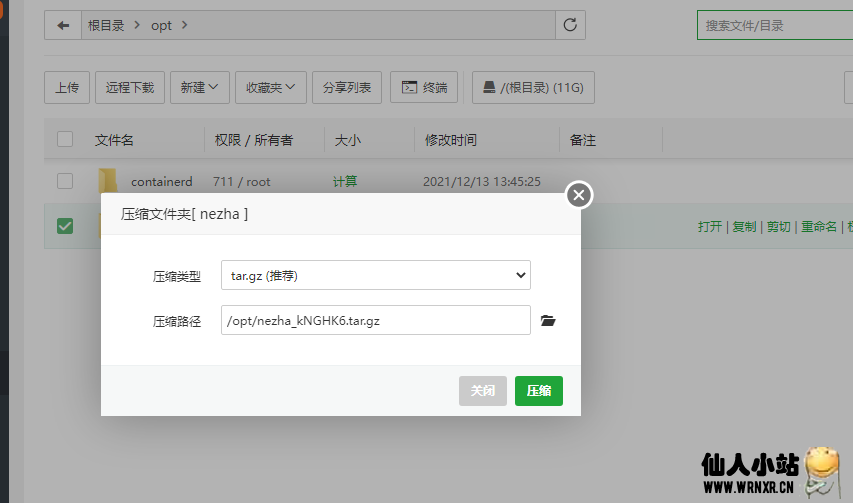Click the gray 关闭 button
Viewport: 853px width, 503px height.
tap(483, 390)
